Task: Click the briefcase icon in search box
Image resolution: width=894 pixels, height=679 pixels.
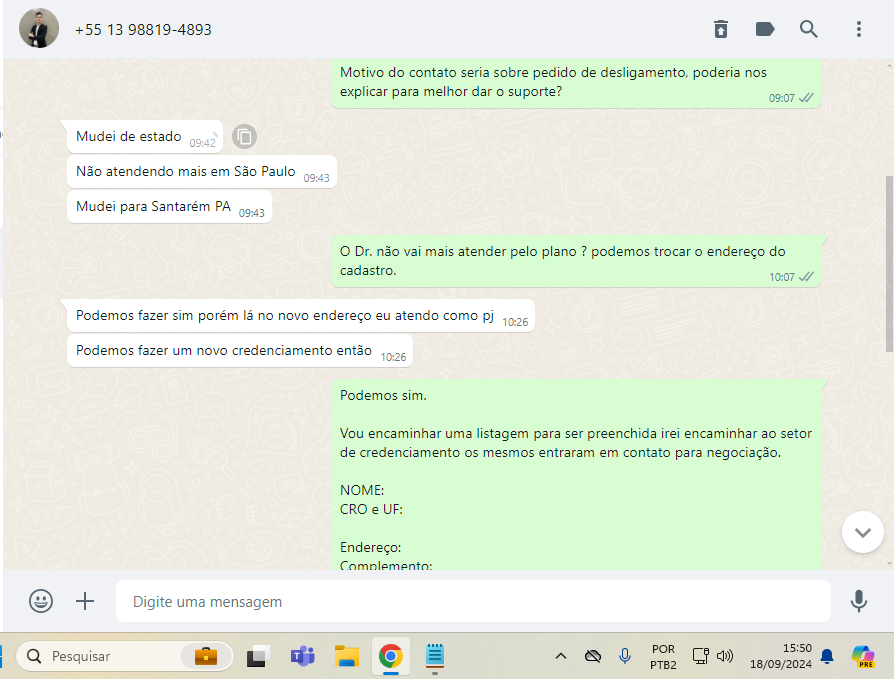Action: pyautogui.click(x=206, y=656)
